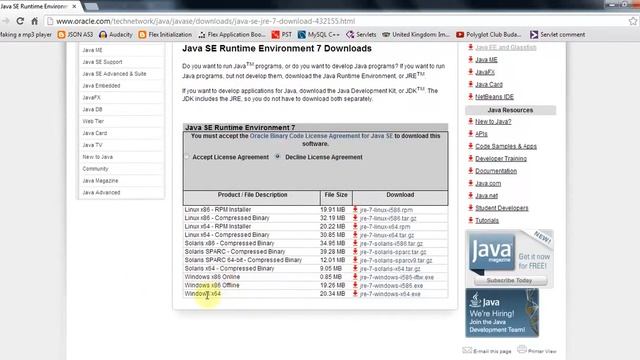Open Oracle Binary Code License Agreement link

pos(321,136)
